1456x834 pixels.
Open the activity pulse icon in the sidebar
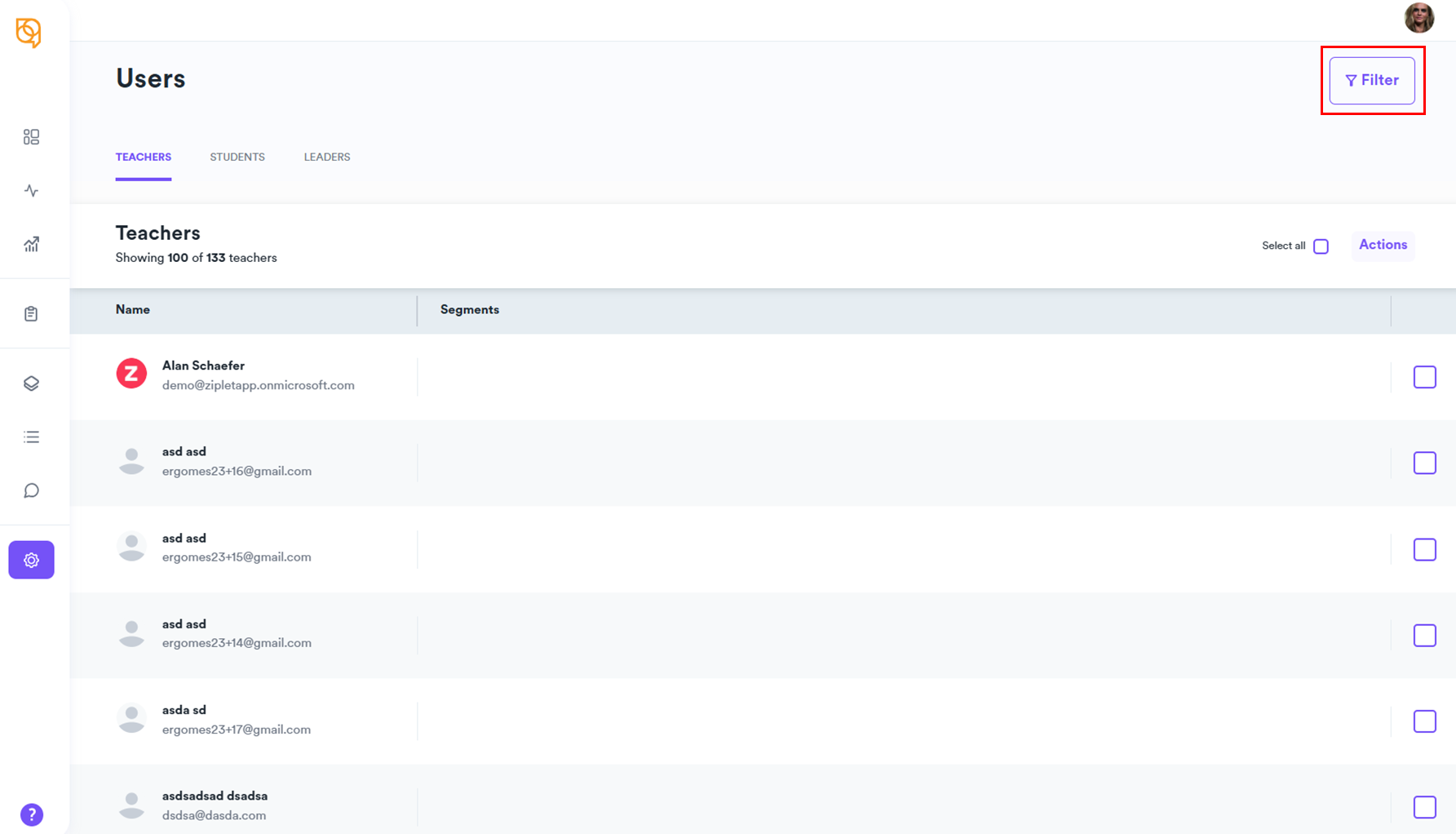31,191
